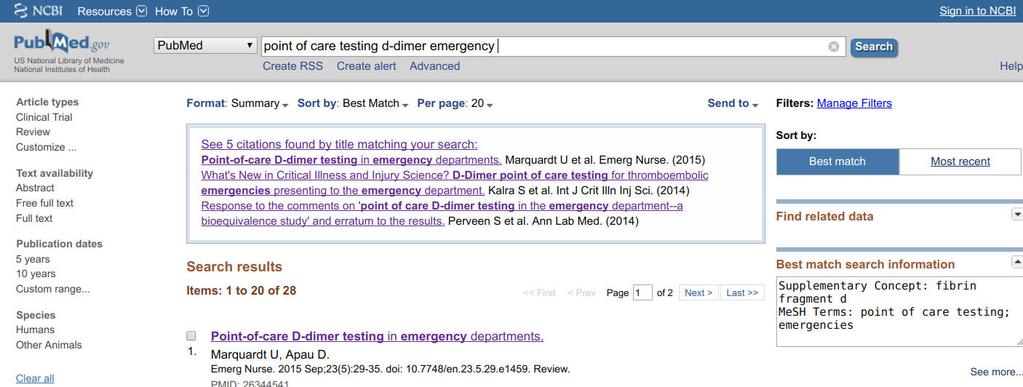Viewport: 1023px width, 387px height.
Task: Click the Search button
Action: click(874, 47)
